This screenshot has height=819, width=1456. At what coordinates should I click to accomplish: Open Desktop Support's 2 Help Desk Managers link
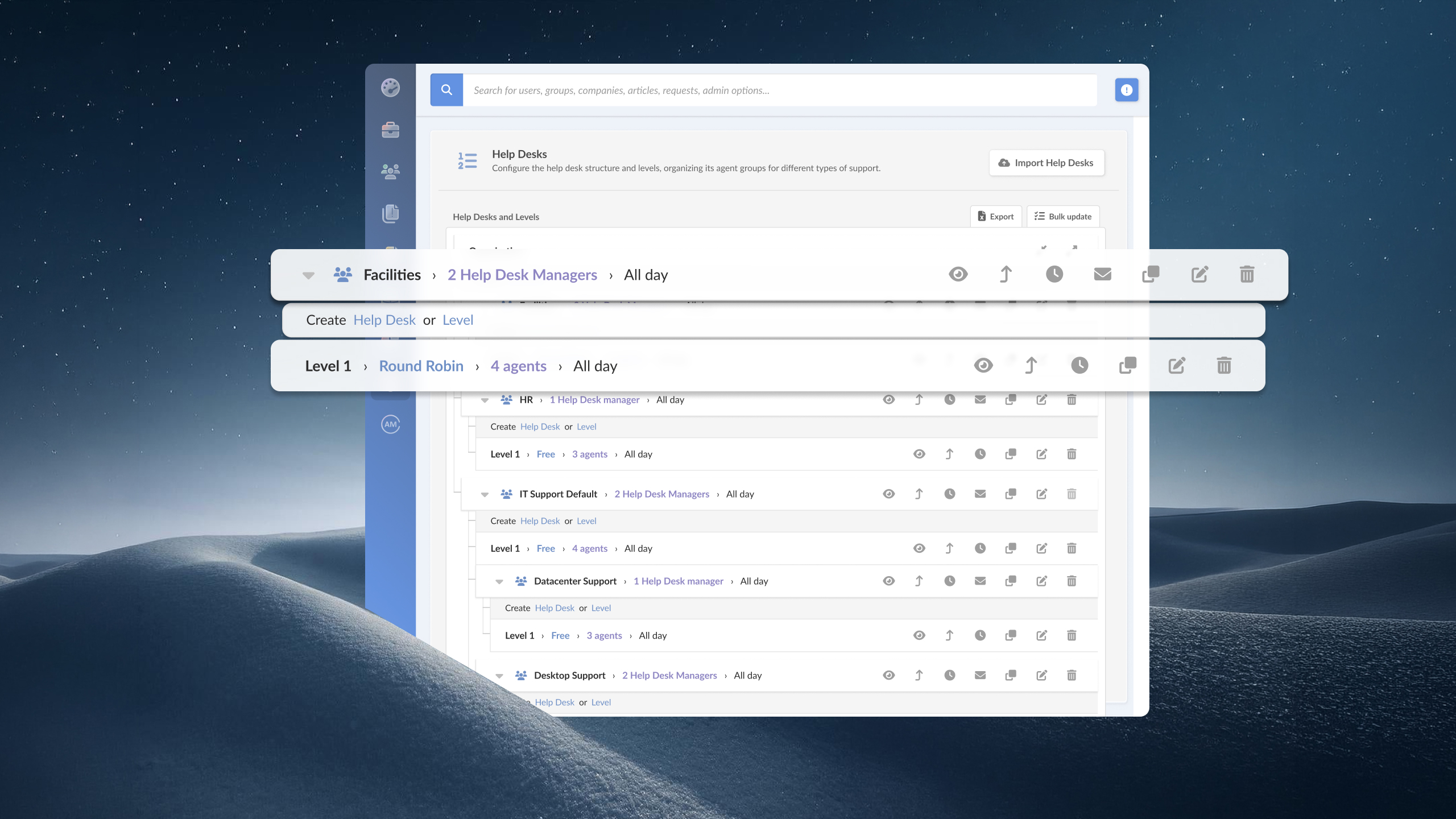pyautogui.click(x=669, y=676)
